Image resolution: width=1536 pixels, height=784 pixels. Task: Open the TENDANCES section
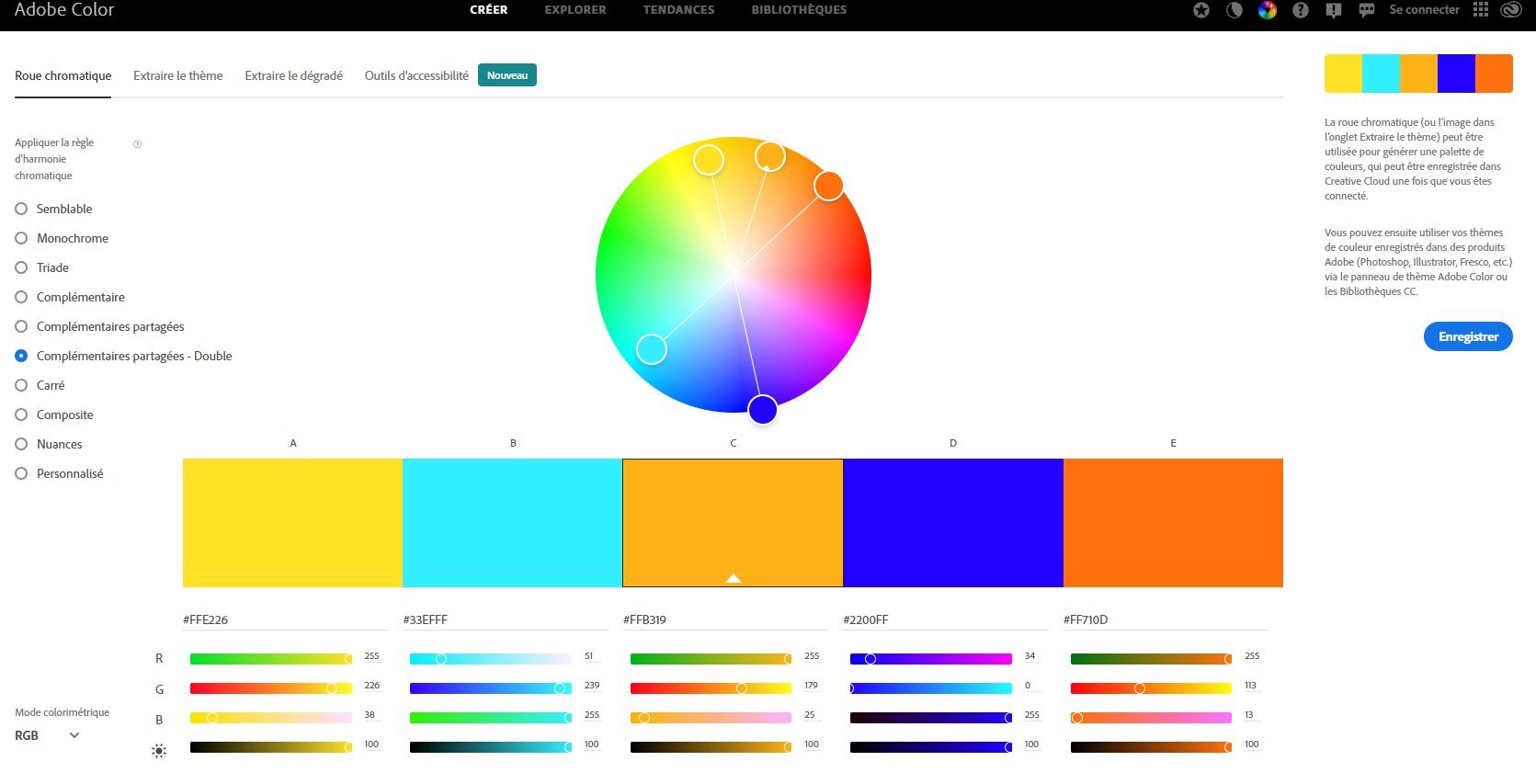[678, 10]
